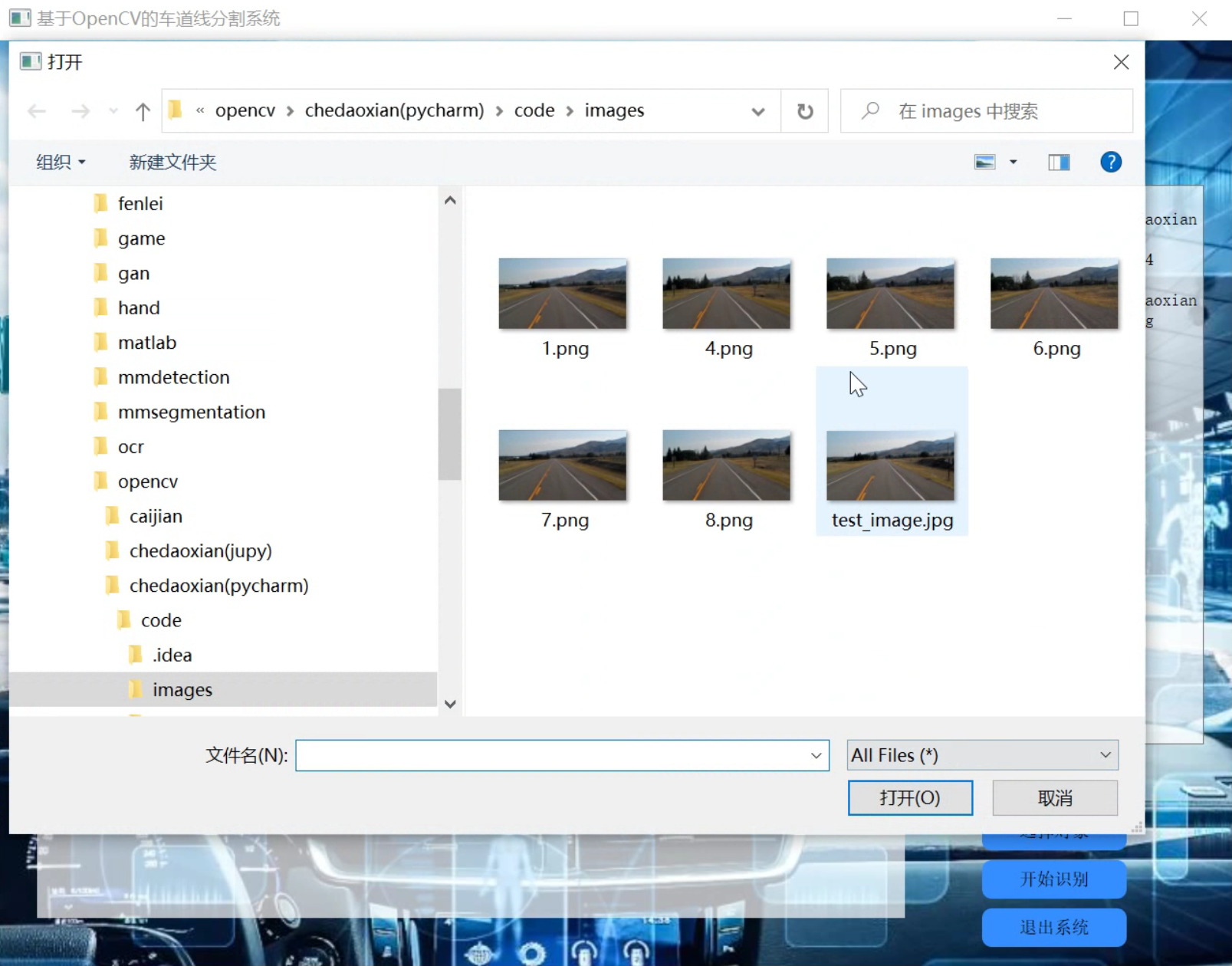The width and height of the screenshot is (1232, 966).
Task: Select chedaoxian(pycharm) in the tree
Action: point(218,586)
